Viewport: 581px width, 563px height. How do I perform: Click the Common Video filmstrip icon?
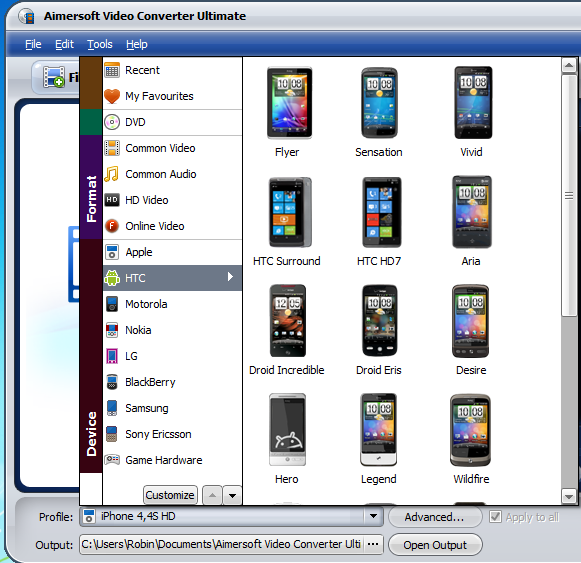tap(112, 148)
